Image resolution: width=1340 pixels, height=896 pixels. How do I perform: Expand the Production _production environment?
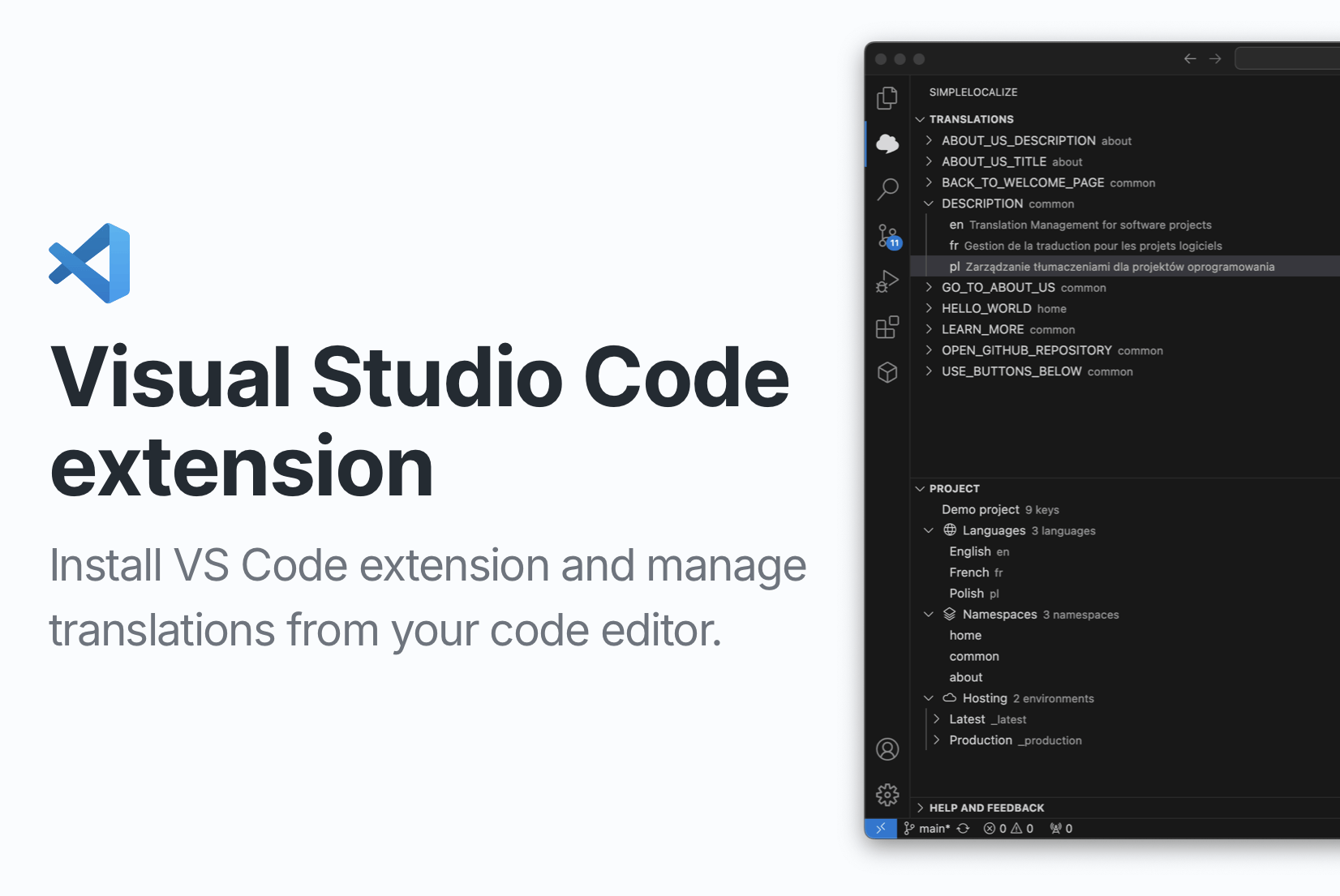pyautogui.click(x=937, y=740)
